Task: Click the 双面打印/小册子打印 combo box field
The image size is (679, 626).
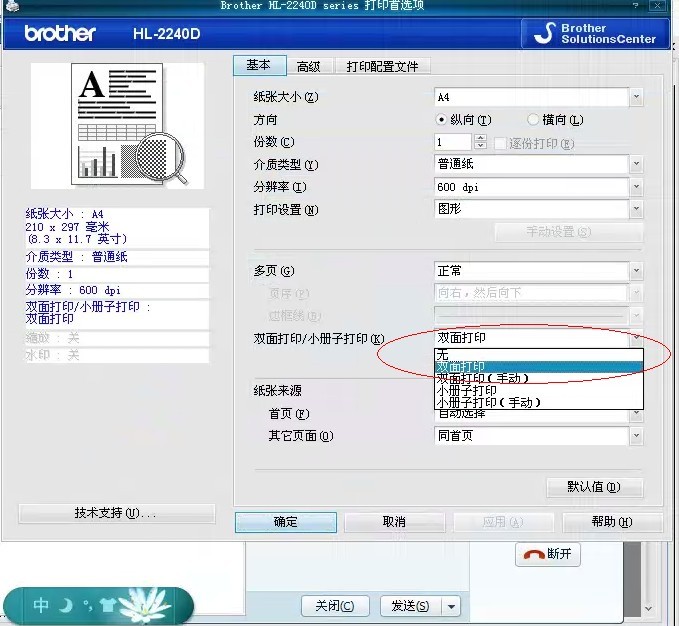Action: click(x=538, y=338)
